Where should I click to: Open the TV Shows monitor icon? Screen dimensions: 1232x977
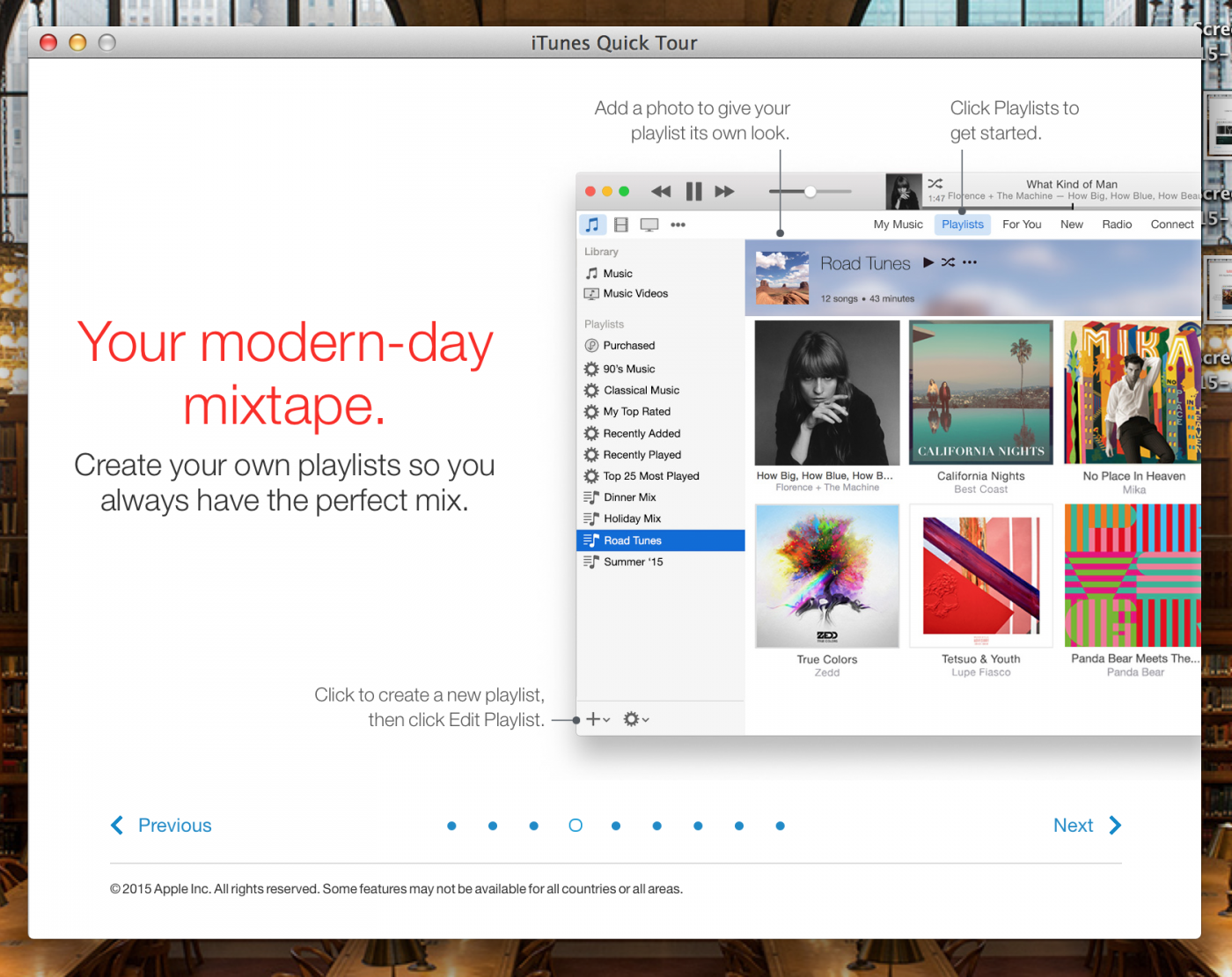(649, 225)
